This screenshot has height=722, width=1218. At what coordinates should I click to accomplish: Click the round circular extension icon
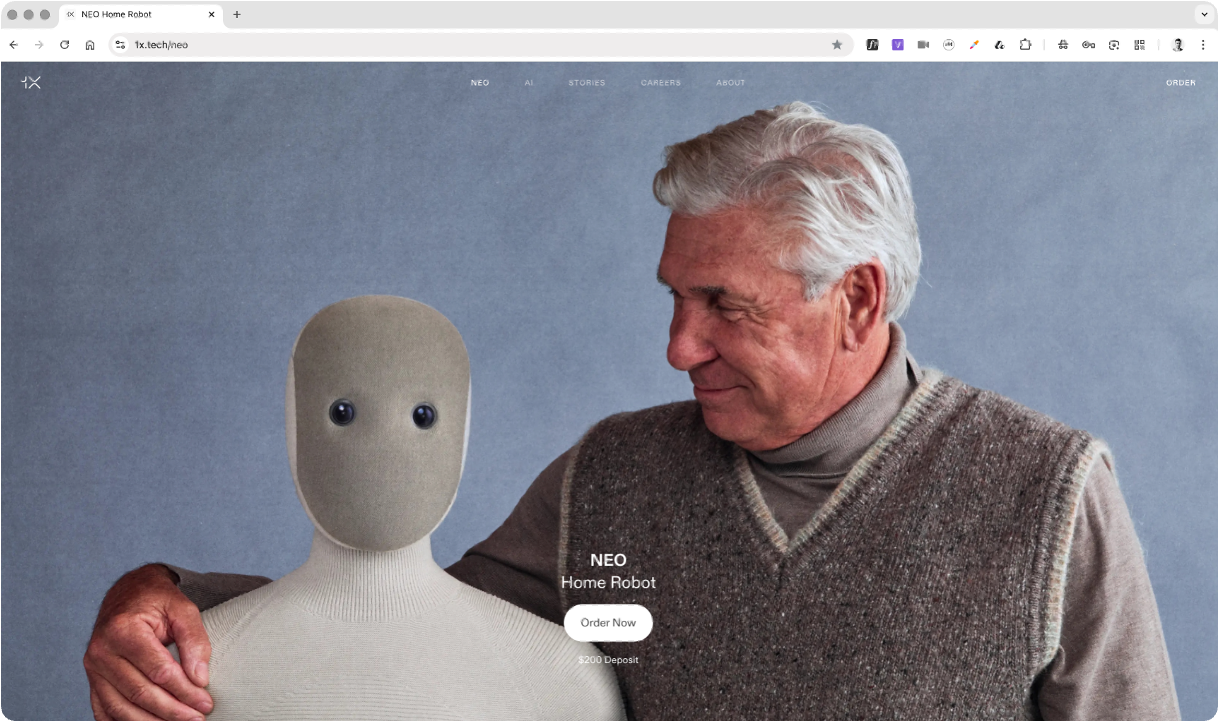[x=948, y=45]
